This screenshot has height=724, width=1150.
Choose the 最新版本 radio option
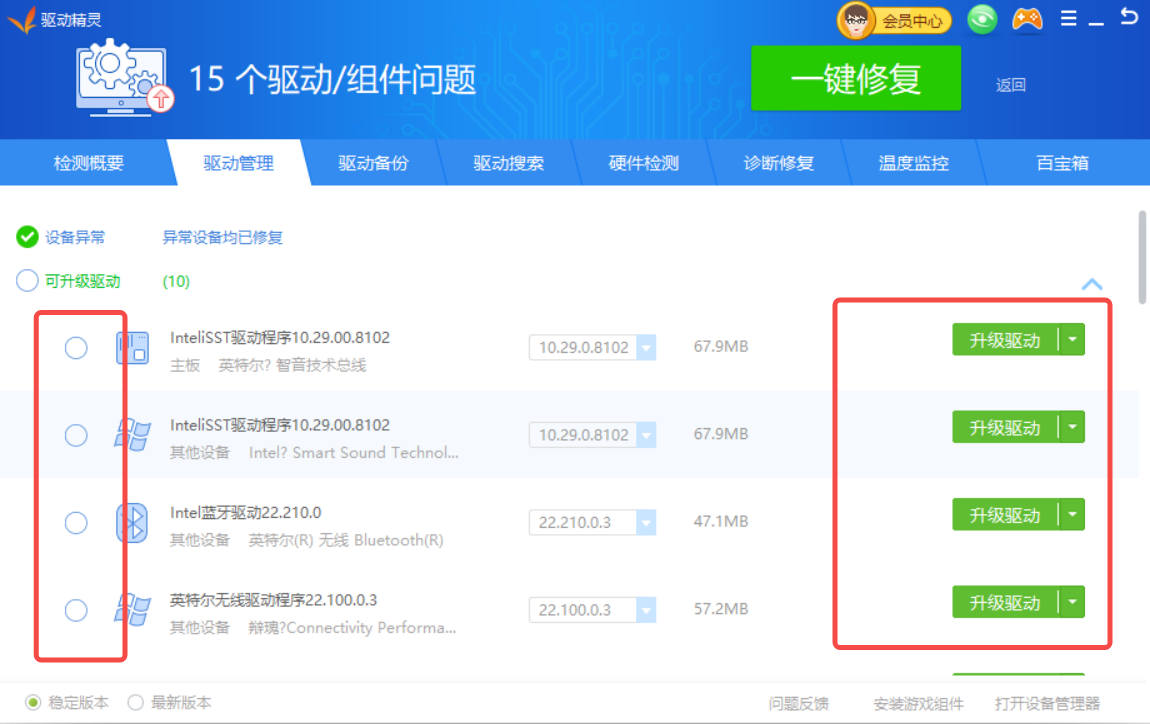[136, 703]
